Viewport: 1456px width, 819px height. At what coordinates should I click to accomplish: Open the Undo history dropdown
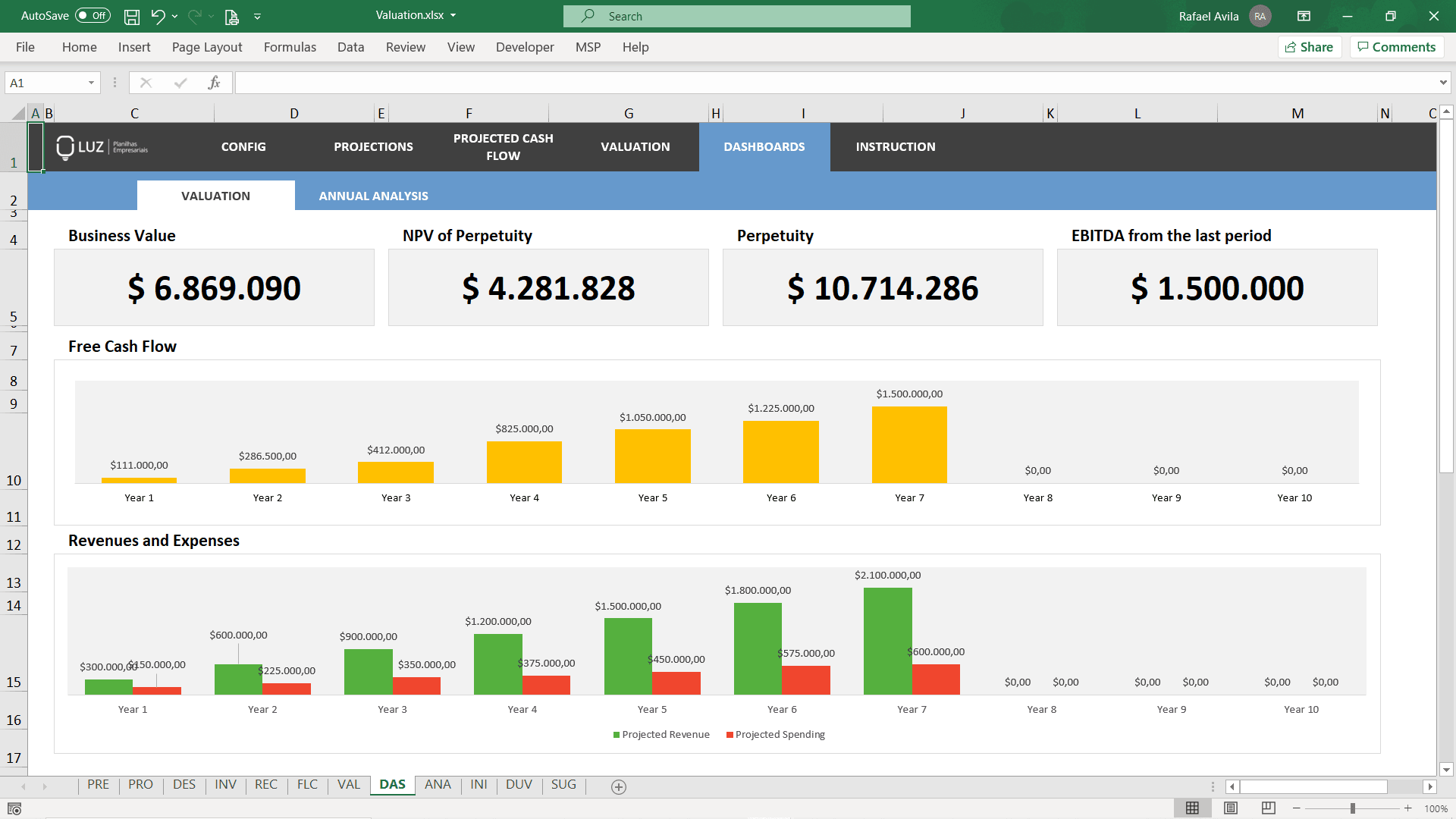tap(174, 16)
